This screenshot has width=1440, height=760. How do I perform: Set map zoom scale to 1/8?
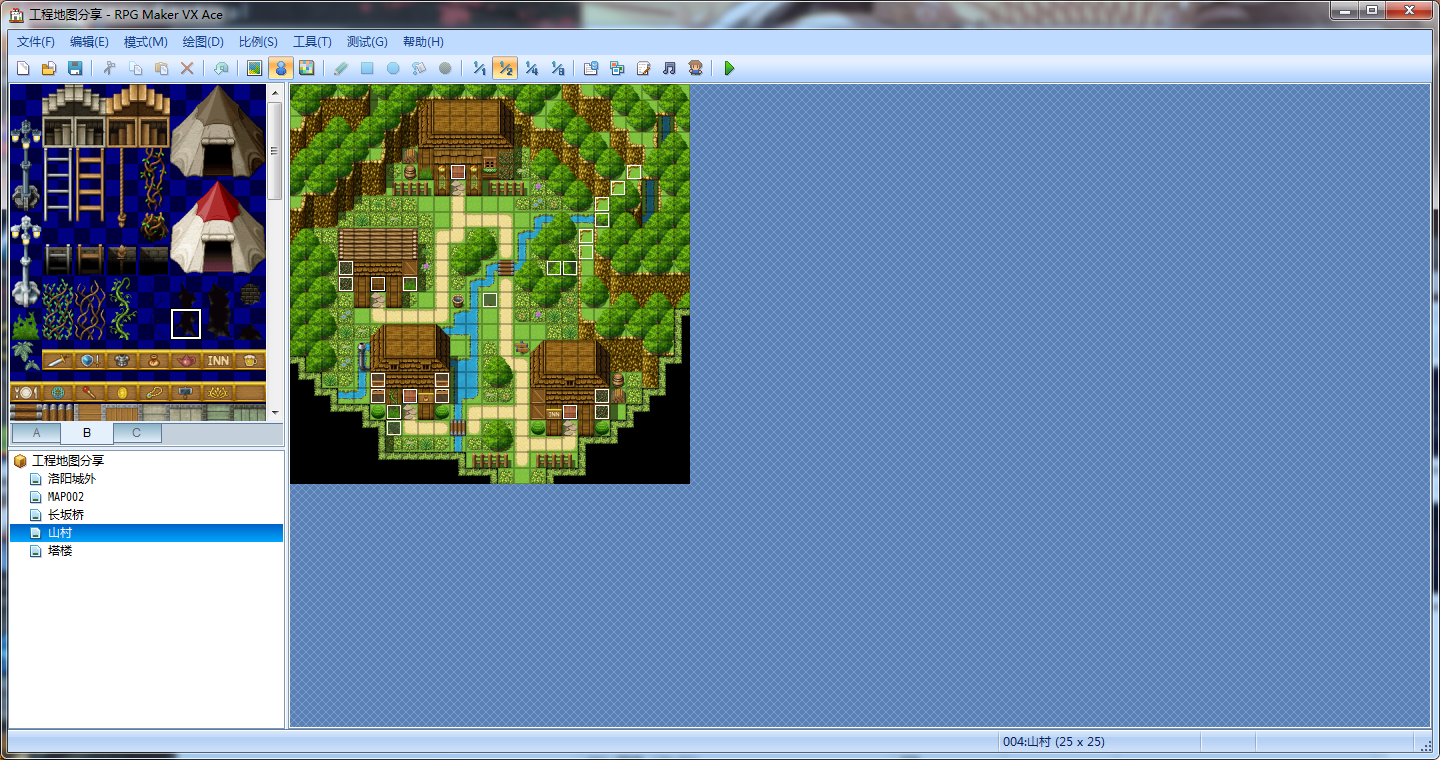[x=557, y=68]
